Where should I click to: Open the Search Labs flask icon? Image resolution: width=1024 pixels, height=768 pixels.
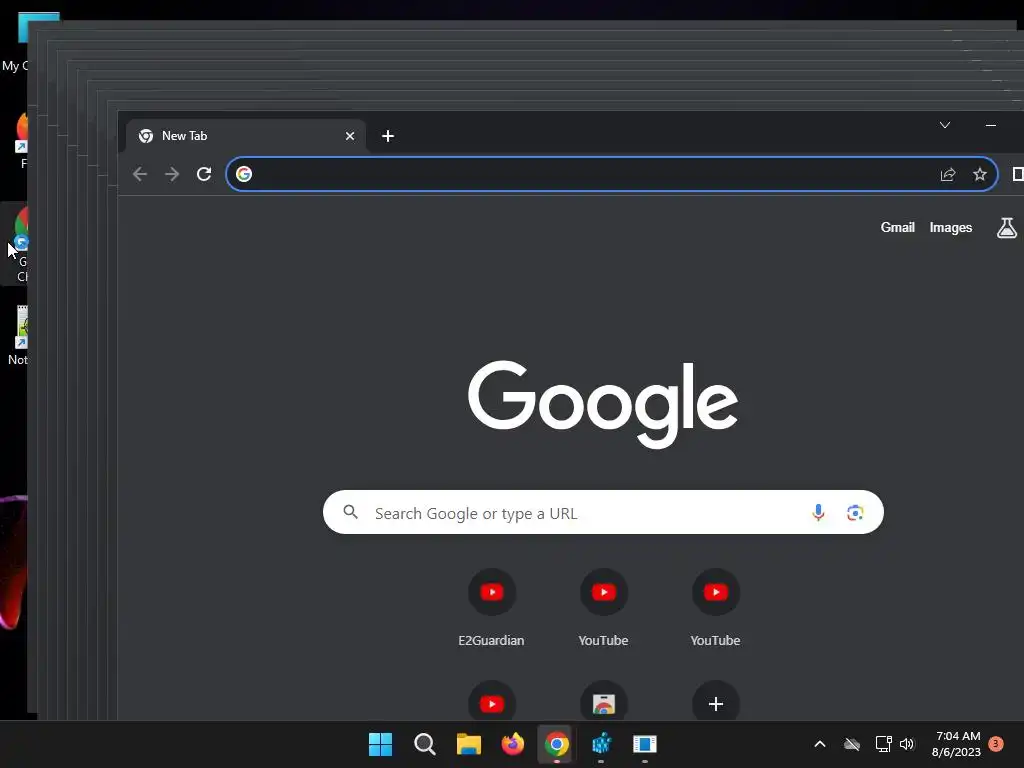coord(1006,228)
